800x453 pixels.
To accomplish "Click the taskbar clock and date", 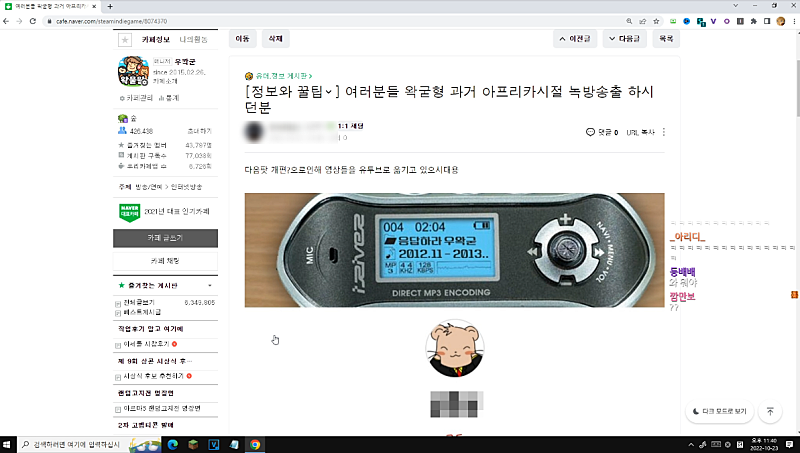I will point(764,445).
